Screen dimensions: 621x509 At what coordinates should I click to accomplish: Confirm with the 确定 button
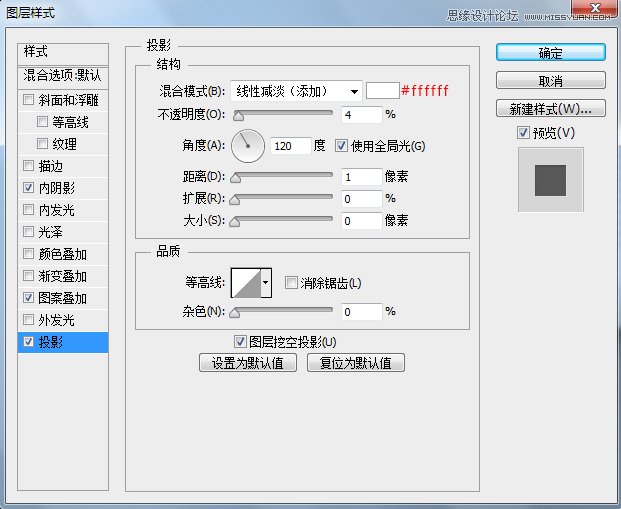coord(551,52)
